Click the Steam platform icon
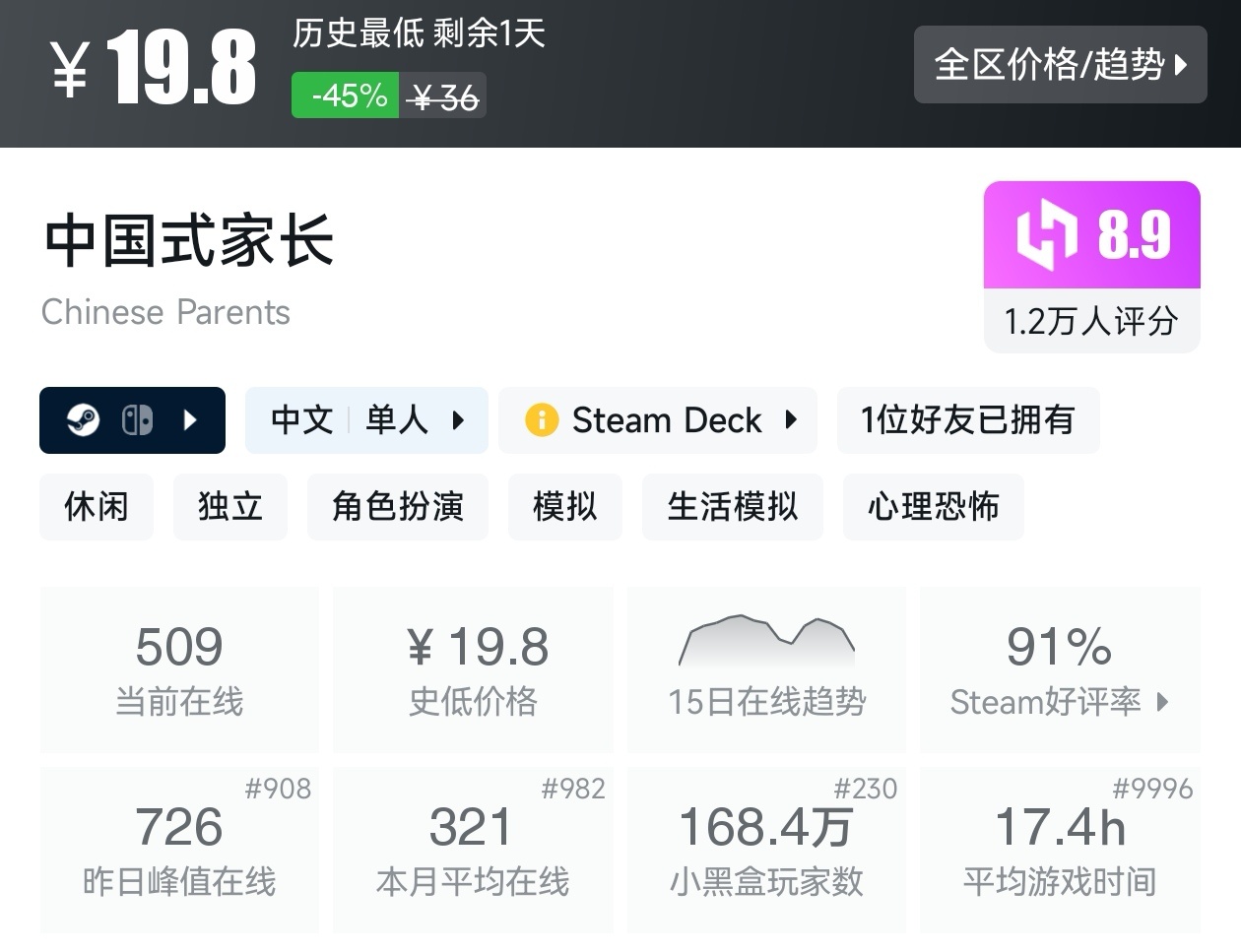 coord(83,420)
